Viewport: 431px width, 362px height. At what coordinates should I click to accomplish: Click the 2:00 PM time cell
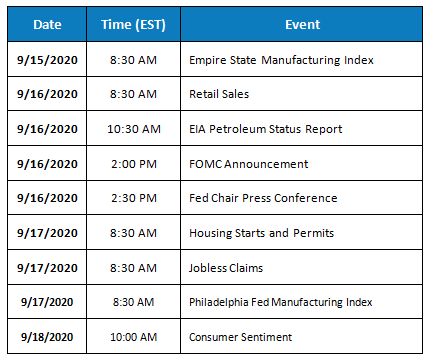133,164
